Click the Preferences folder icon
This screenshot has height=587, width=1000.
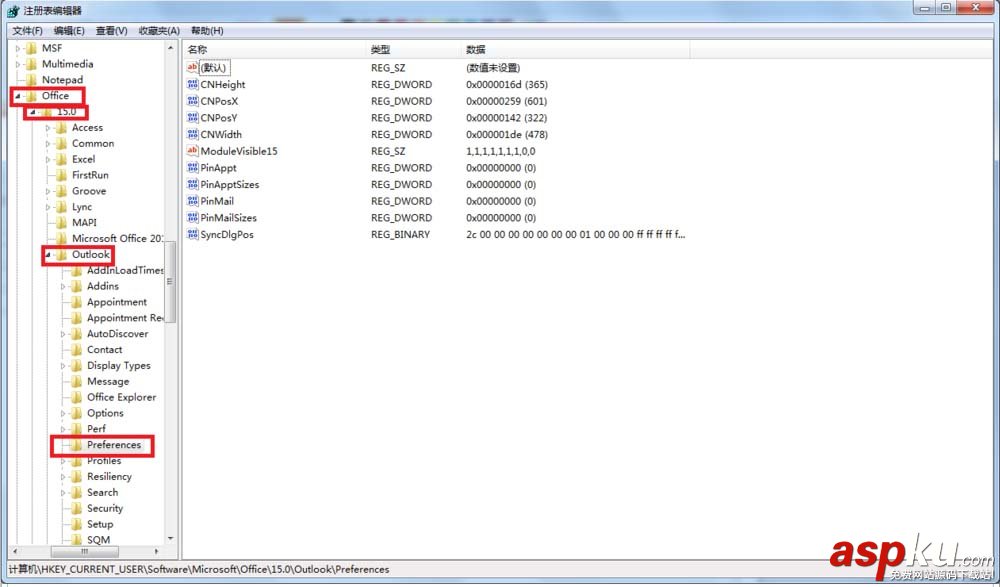(x=75, y=444)
